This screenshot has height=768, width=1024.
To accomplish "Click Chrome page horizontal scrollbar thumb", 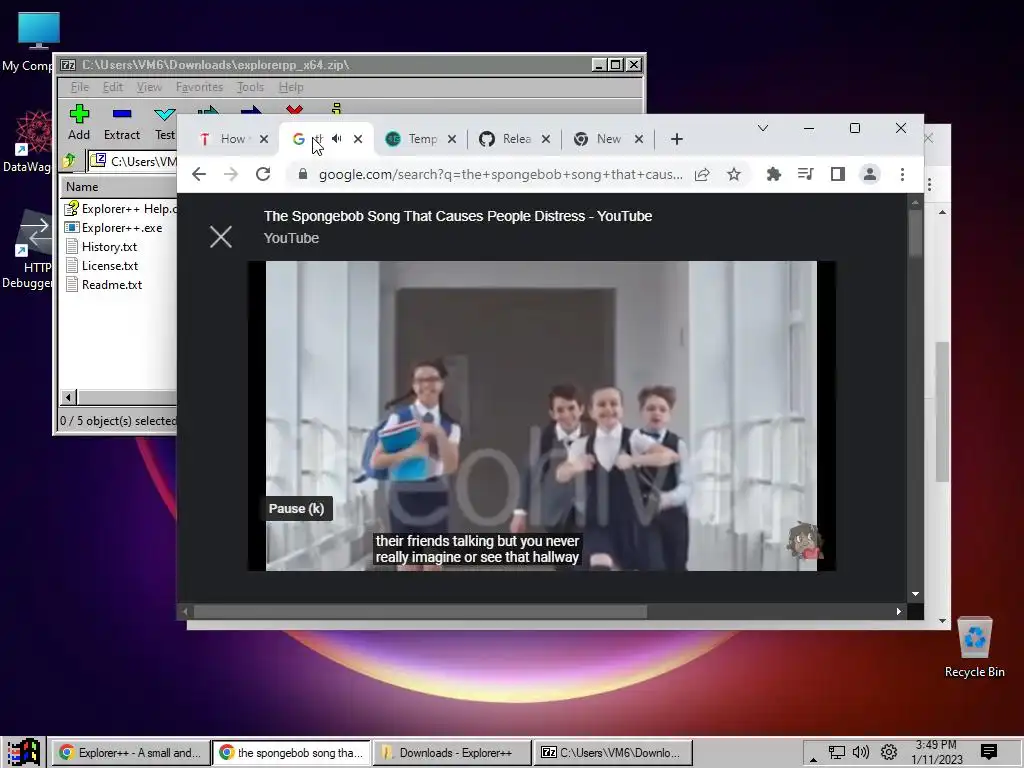I will 420,611.
